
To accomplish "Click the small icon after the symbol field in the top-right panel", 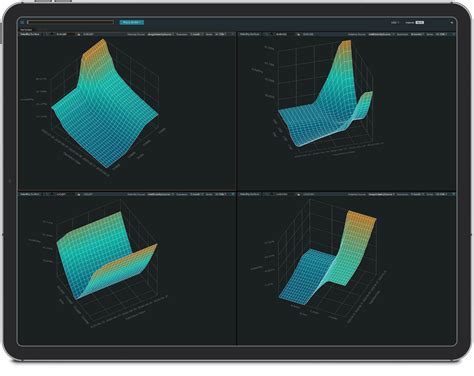I will pyautogui.click(x=299, y=34).
